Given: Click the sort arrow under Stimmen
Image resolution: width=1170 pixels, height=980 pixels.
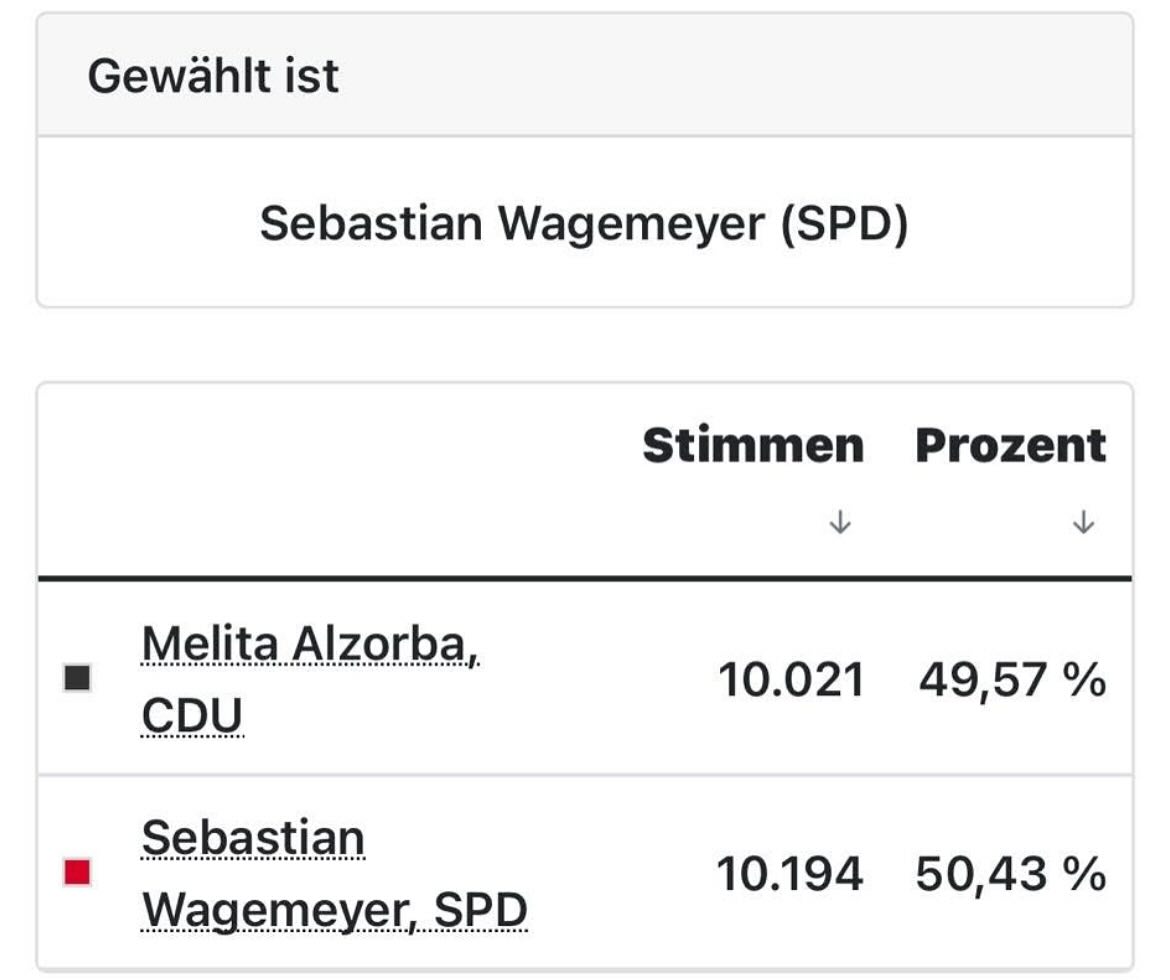Looking at the screenshot, I should 840,522.
